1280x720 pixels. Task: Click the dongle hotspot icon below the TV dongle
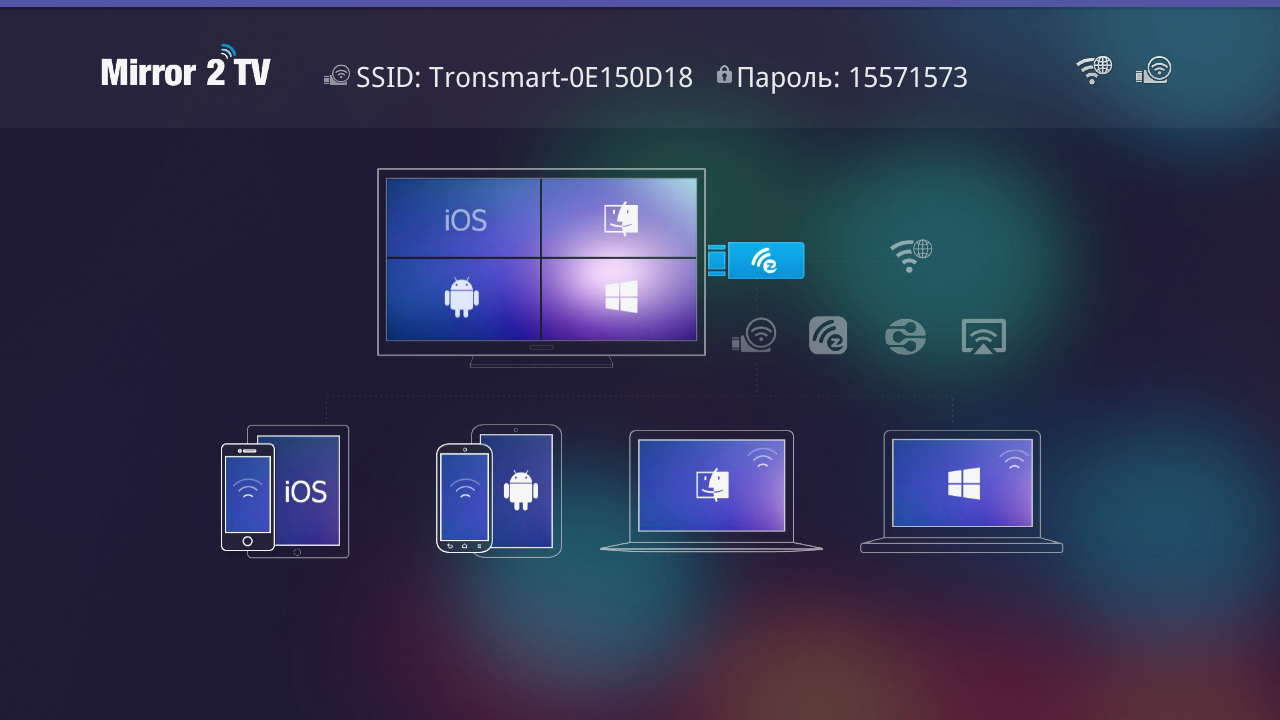(754, 335)
